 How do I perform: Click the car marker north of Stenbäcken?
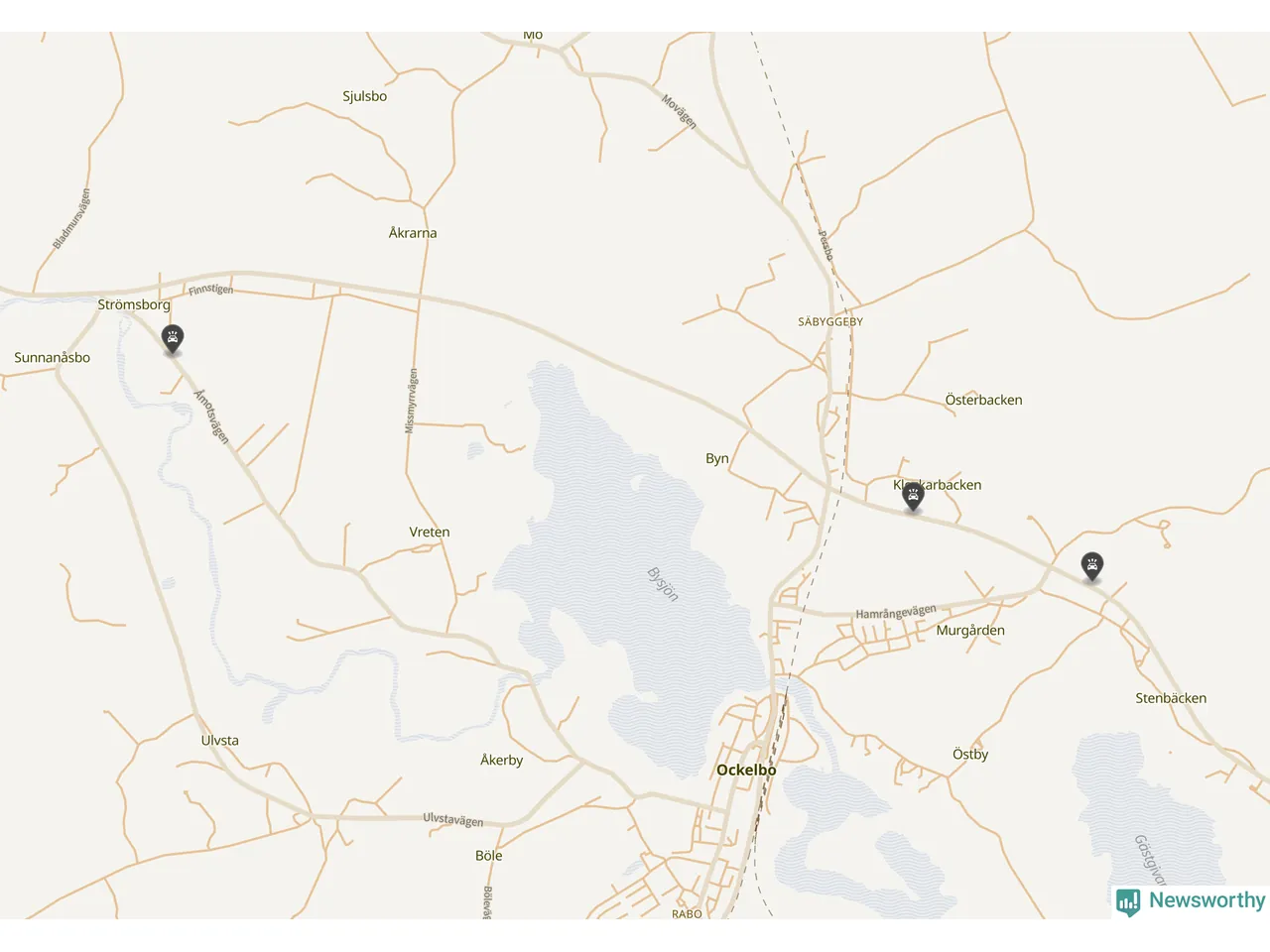[1092, 566]
